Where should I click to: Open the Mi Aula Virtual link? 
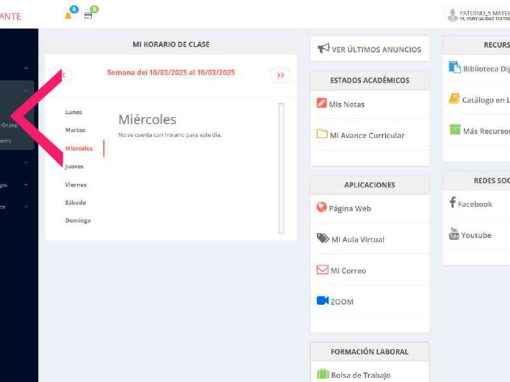(358, 240)
